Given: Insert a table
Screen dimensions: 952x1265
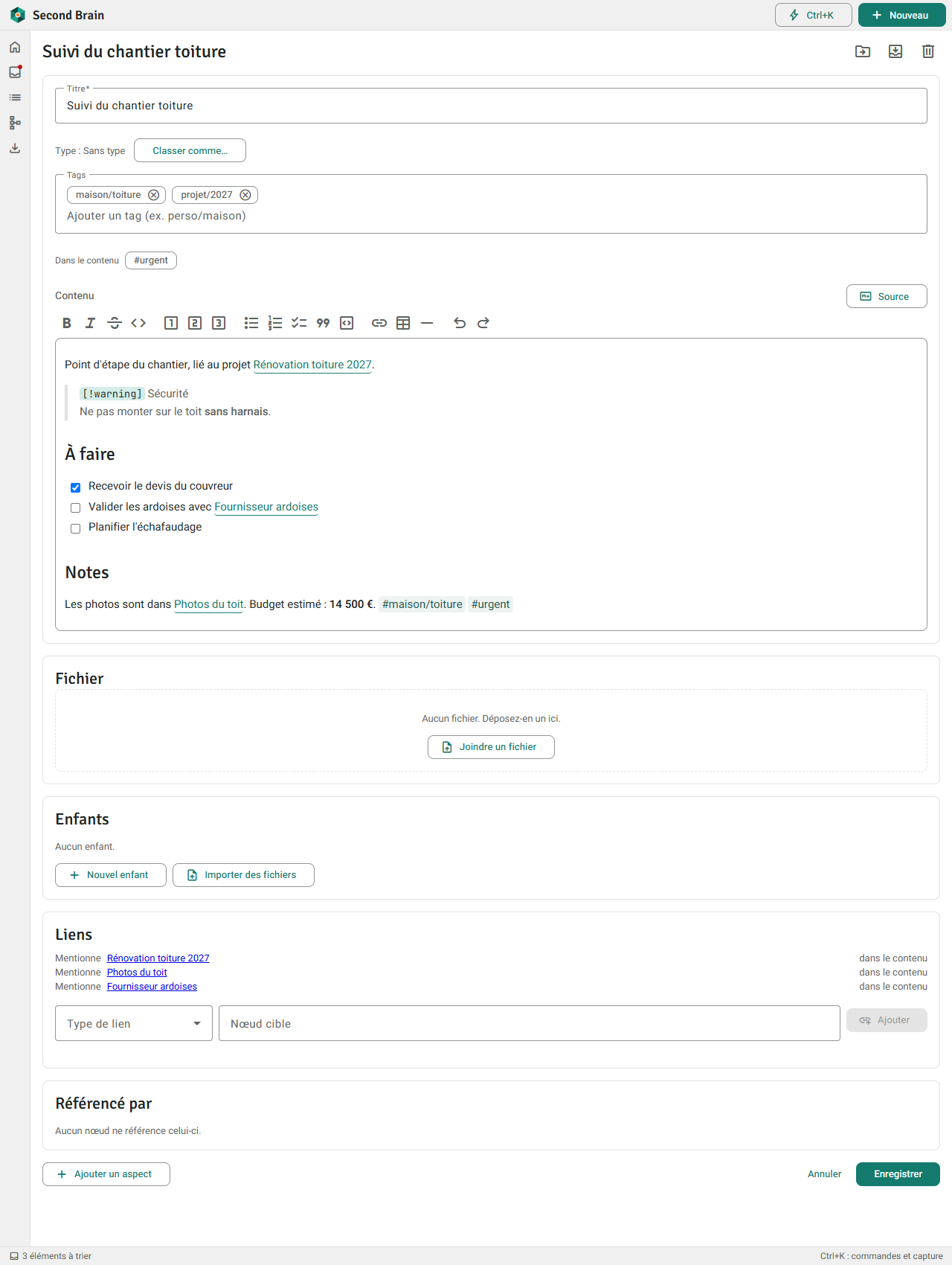Looking at the screenshot, I should click(x=403, y=323).
